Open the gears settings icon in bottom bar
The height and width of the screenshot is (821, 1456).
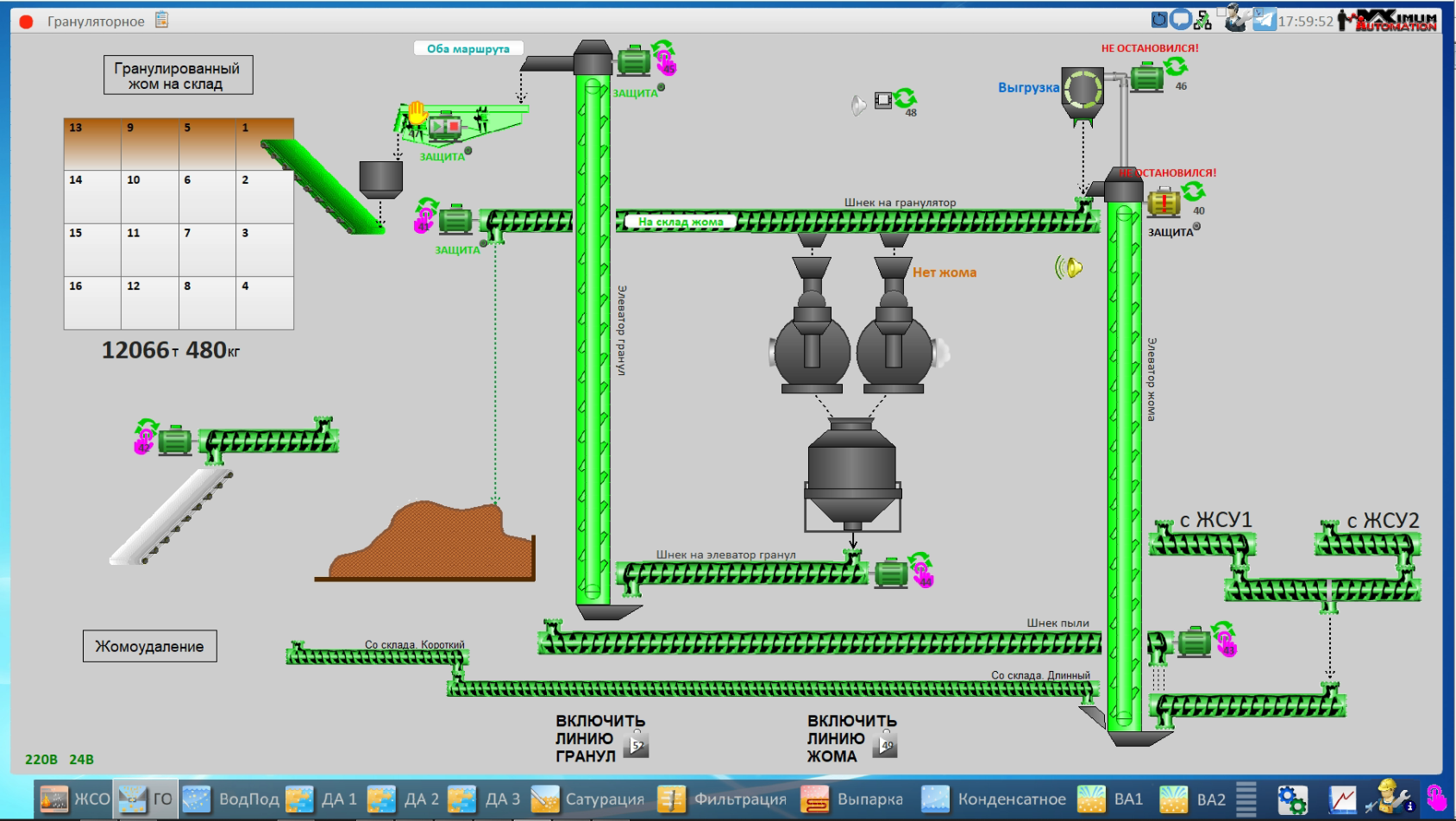[x=1292, y=799]
